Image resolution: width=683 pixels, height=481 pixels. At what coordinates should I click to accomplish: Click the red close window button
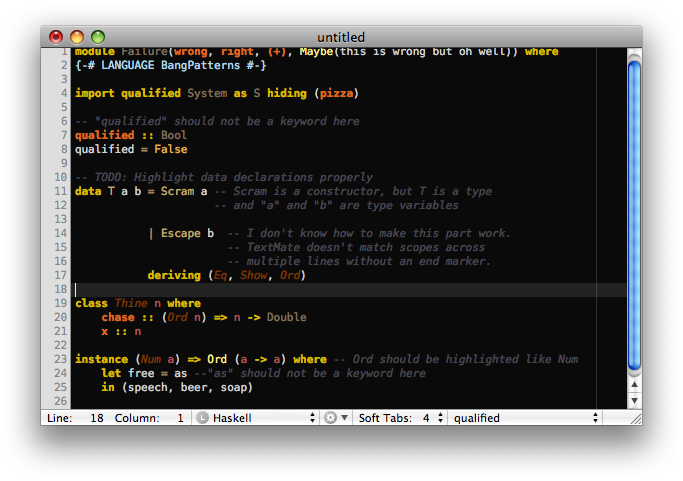pyautogui.click(x=57, y=36)
